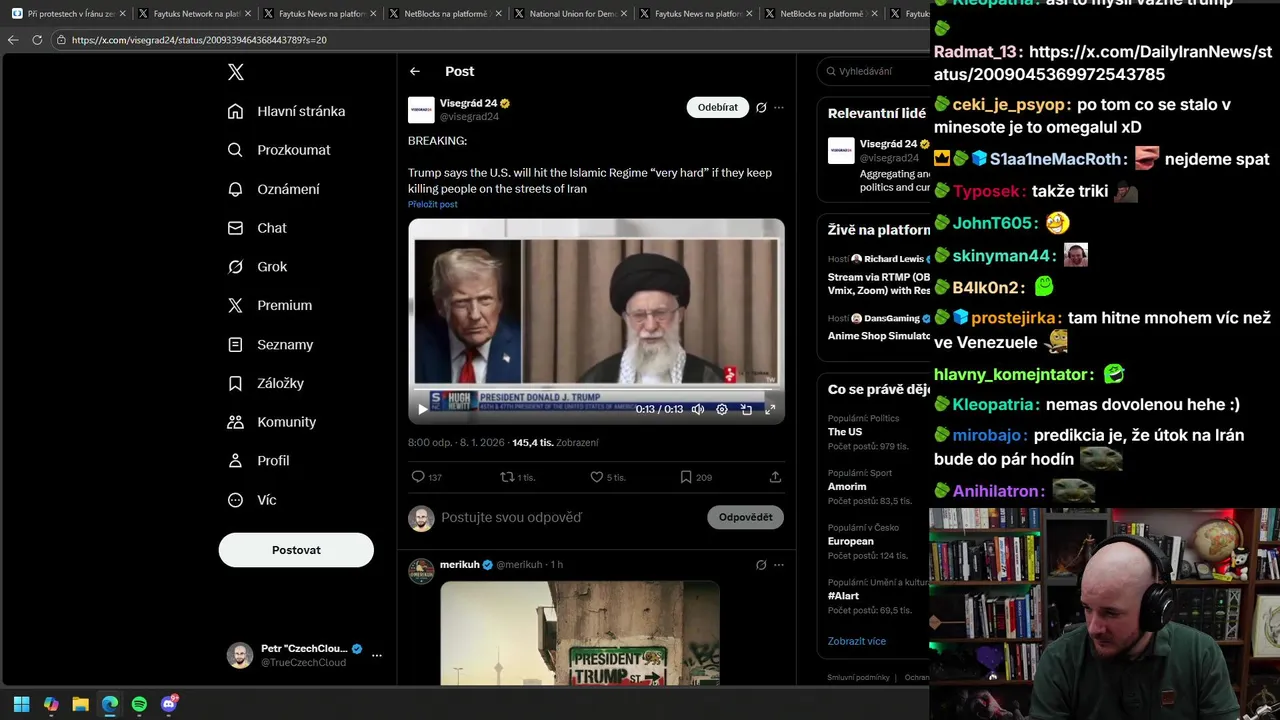Open Oznámení notifications
This screenshot has height=720, width=1280.
coord(274,189)
